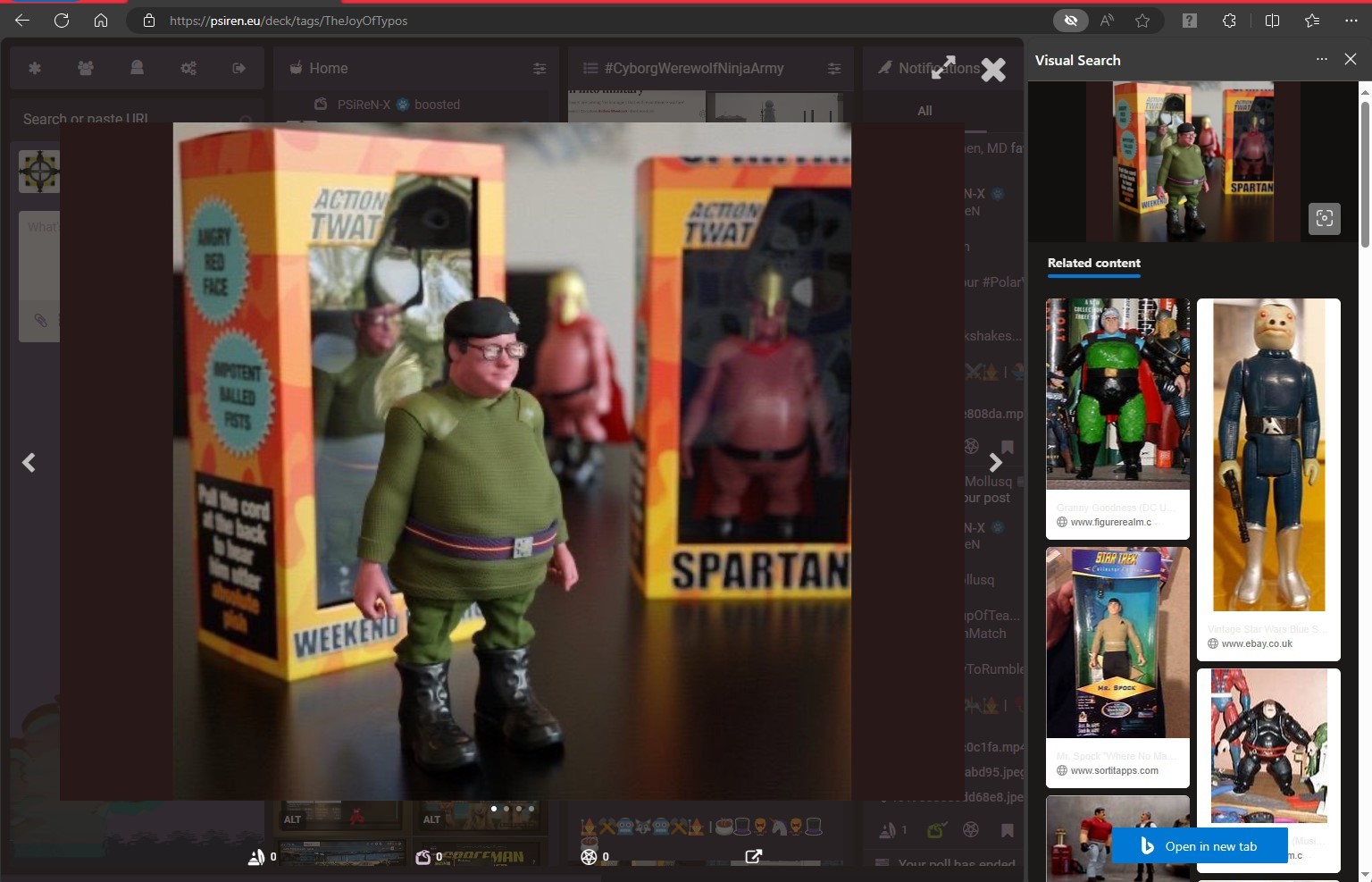Toggle the tracking prevention eye icon

1070,21
